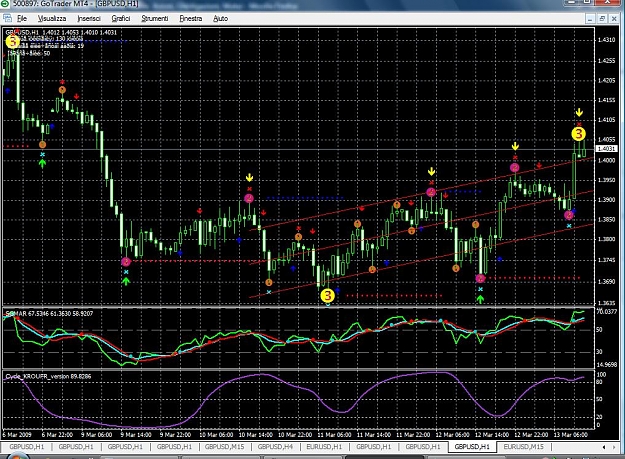Click the 1.4310 price scale label
625x459 pixels.
tap(606, 40)
